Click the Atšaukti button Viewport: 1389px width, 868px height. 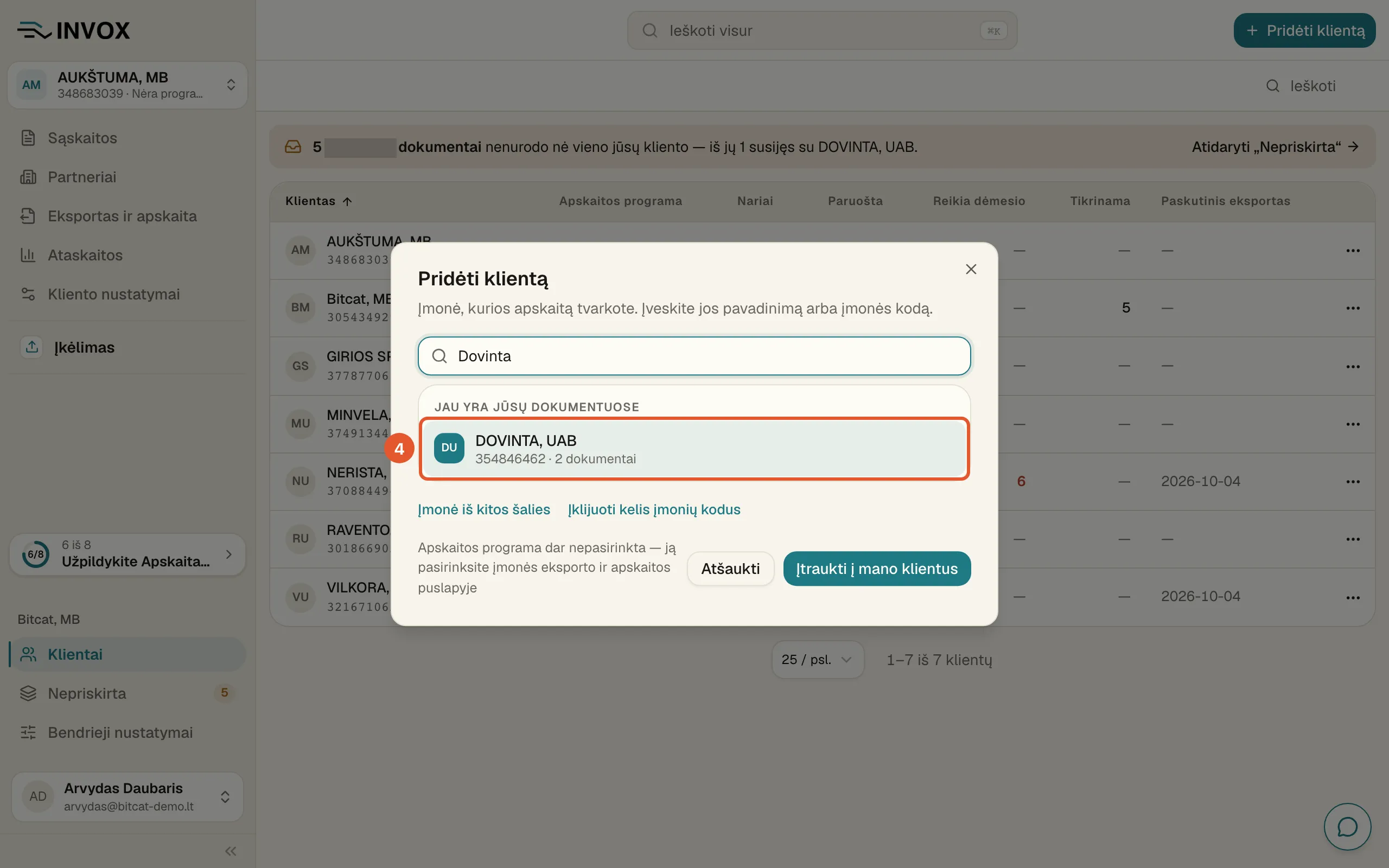coord(730,569)
